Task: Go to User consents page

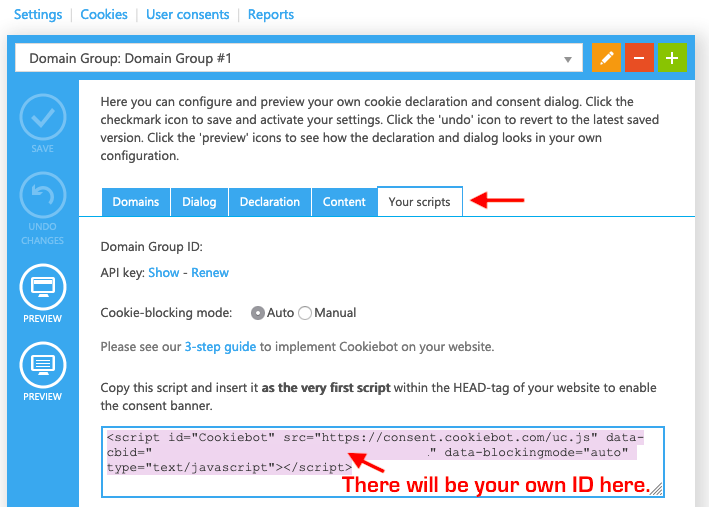Action: coord(187,15)
